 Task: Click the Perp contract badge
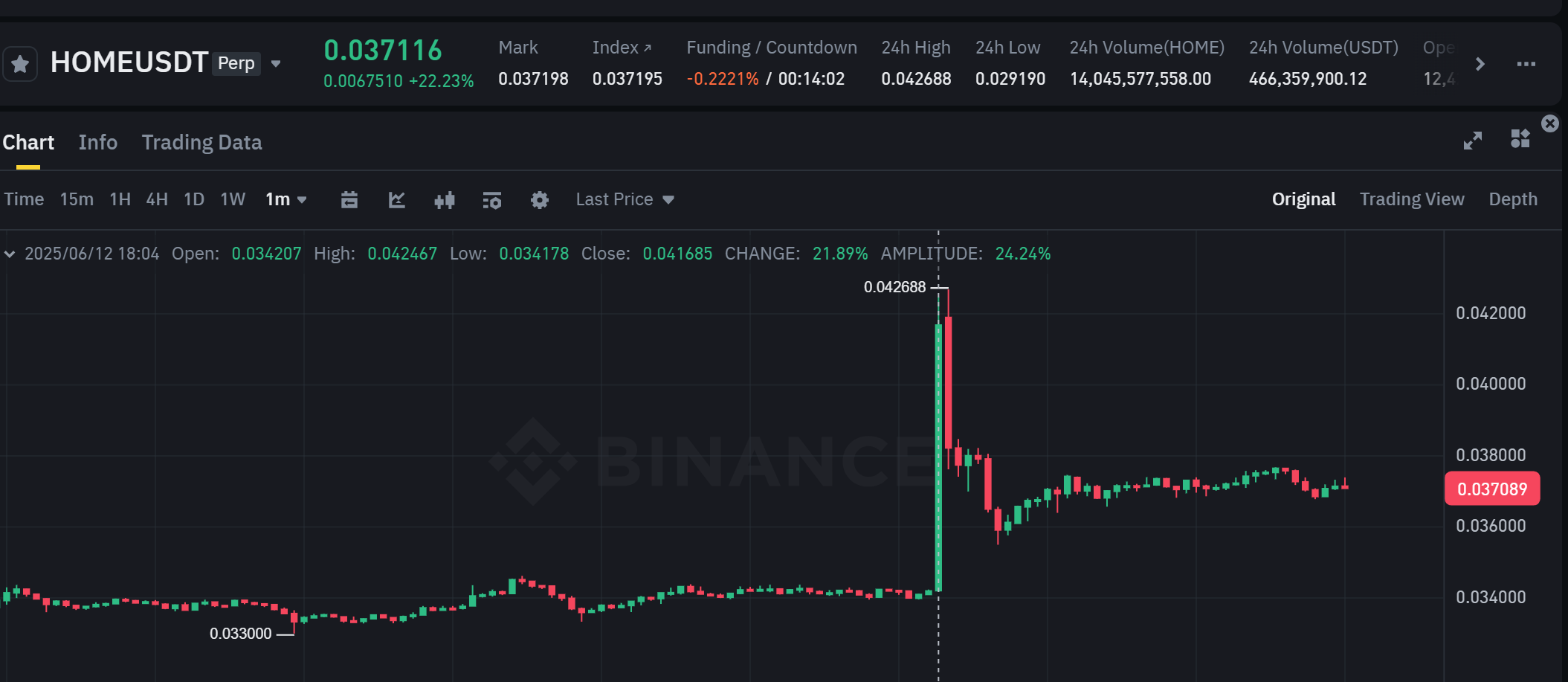(236, 63)
